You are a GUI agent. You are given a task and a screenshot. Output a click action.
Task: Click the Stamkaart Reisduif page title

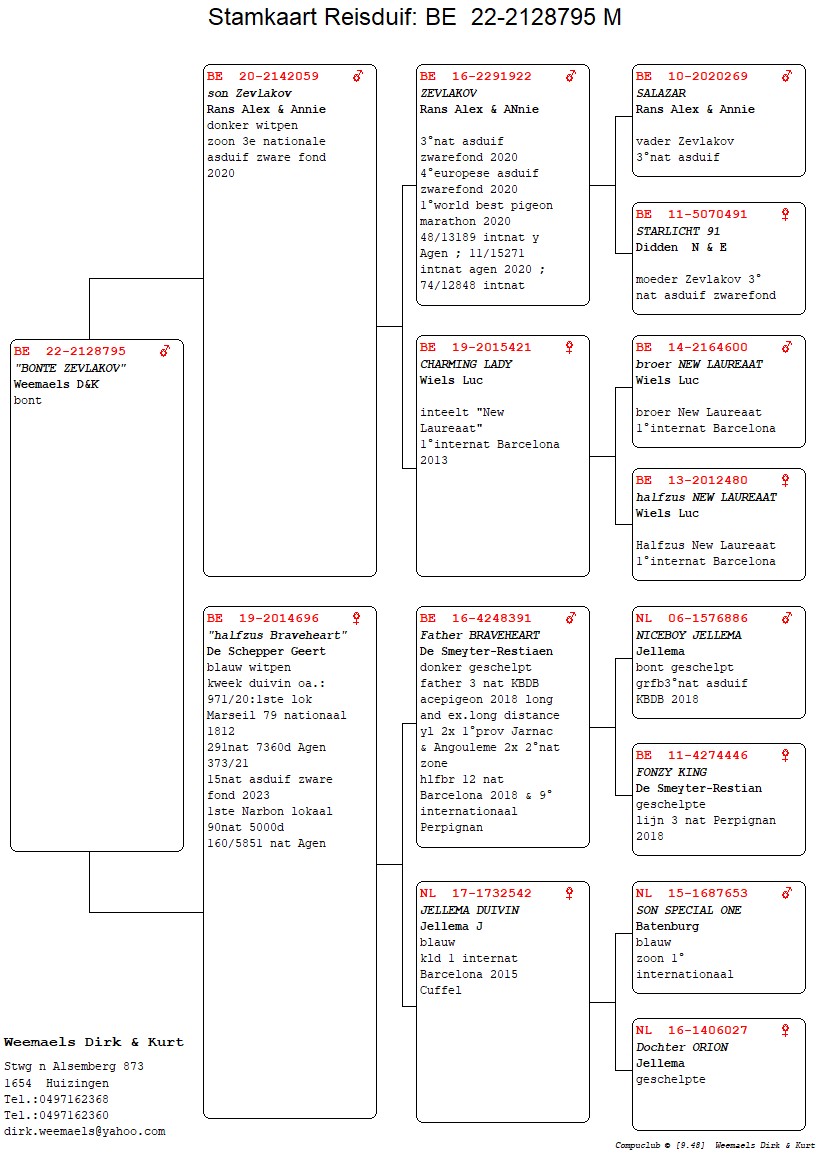414,18
